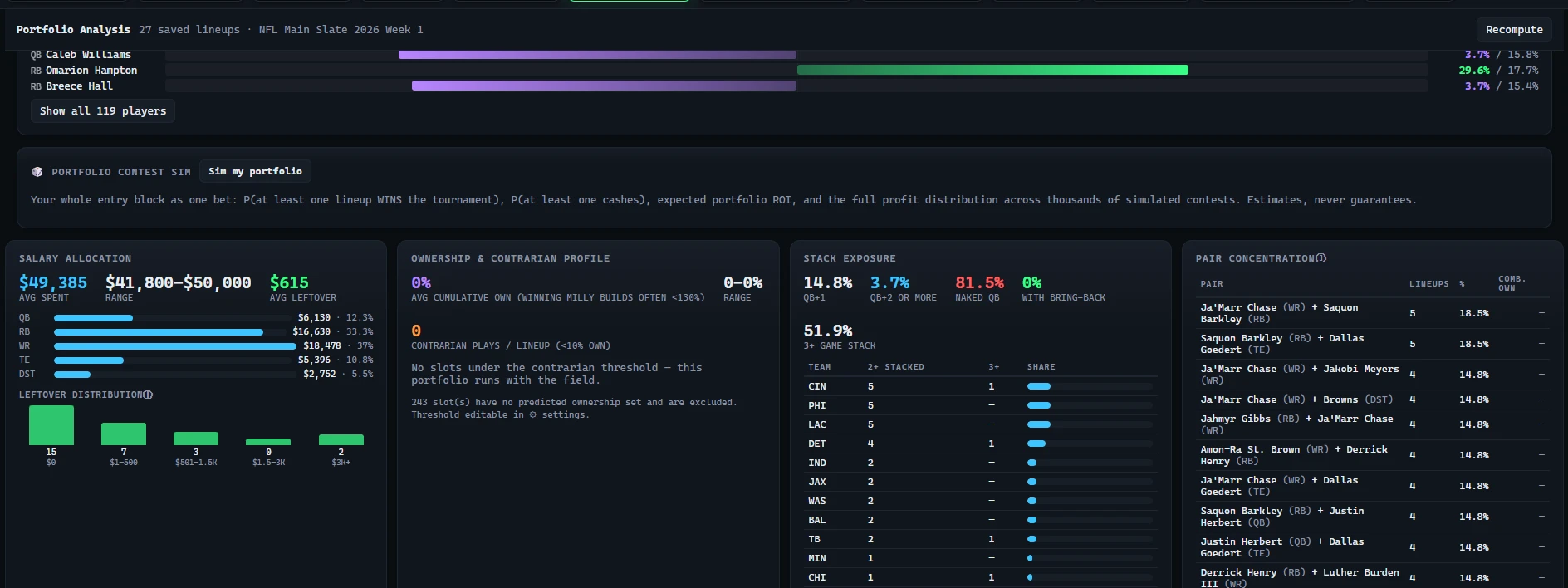Select the CIN team row label
The width and height of the screenshot is (1568, 588).
817,386
